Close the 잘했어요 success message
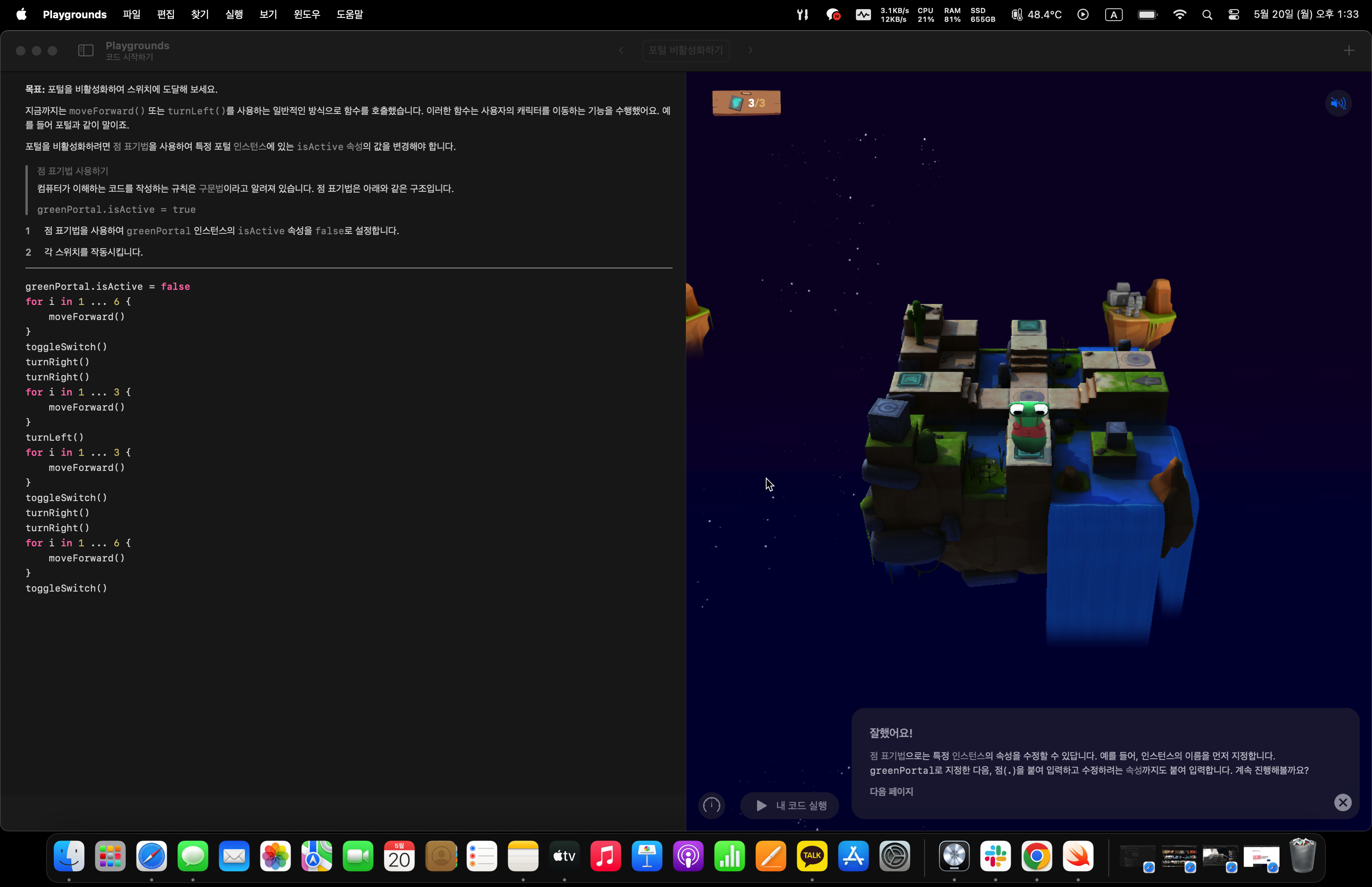 (x=1343, y=802)
